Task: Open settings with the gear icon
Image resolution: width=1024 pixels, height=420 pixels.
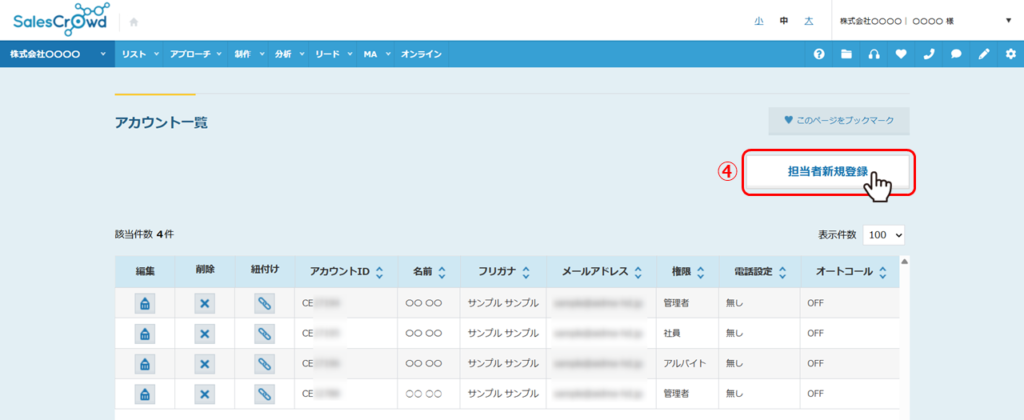Action: pos(1010,54)
